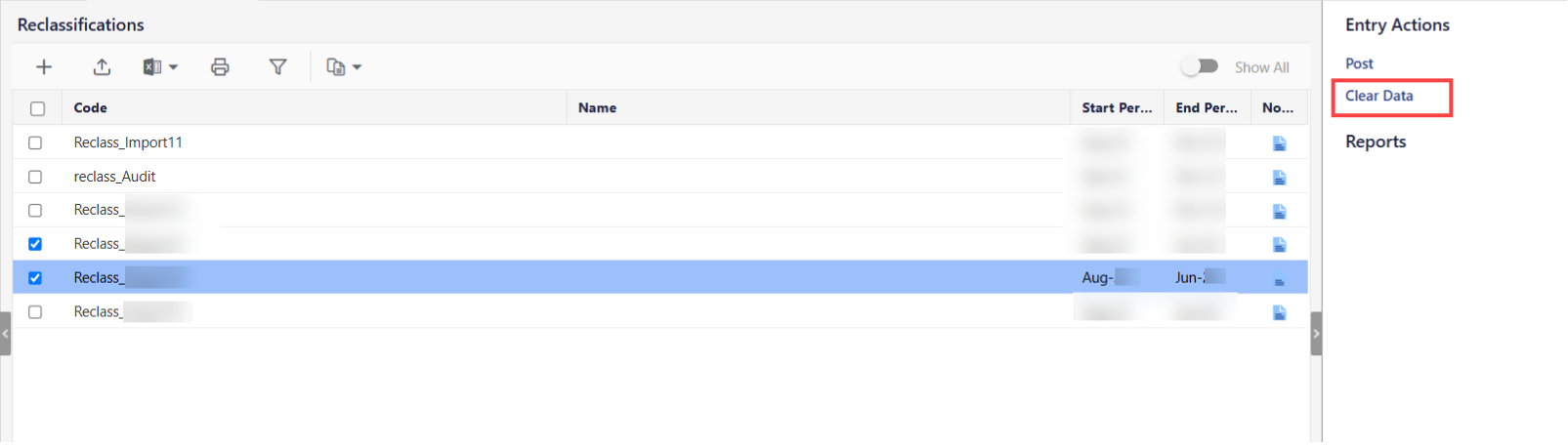1568x445 pixels.
Task: Toggle the Show All switch
Action: point(1200,66)
